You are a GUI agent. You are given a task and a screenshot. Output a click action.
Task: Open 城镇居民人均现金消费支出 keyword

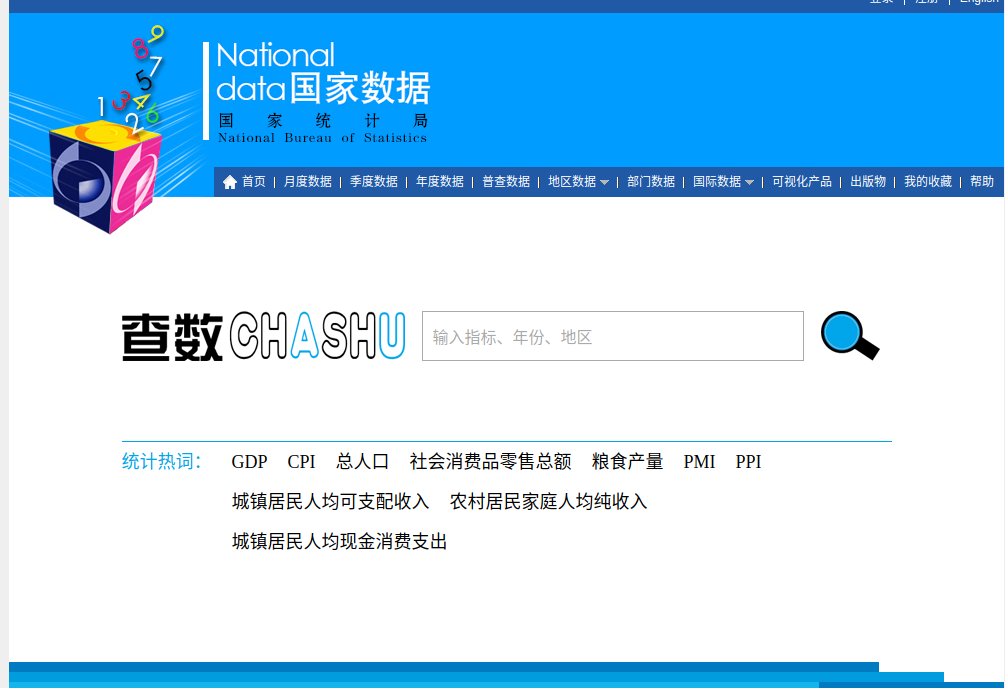pos(339,542)
